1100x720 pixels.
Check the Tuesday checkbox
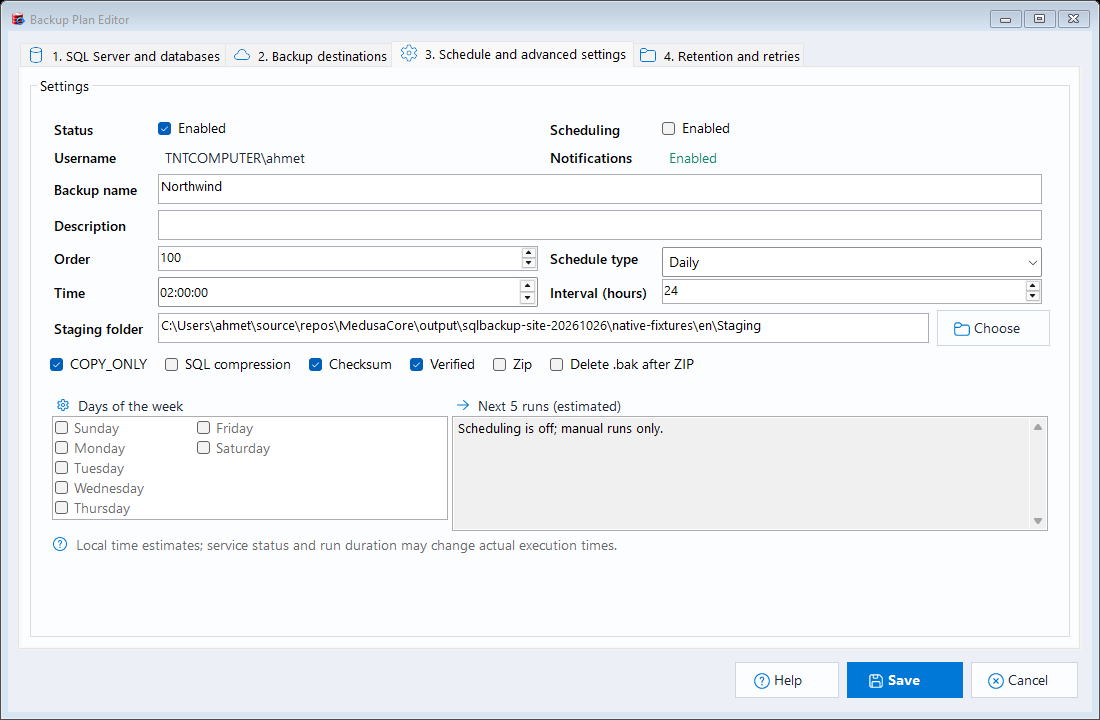(x=62, y=468)
